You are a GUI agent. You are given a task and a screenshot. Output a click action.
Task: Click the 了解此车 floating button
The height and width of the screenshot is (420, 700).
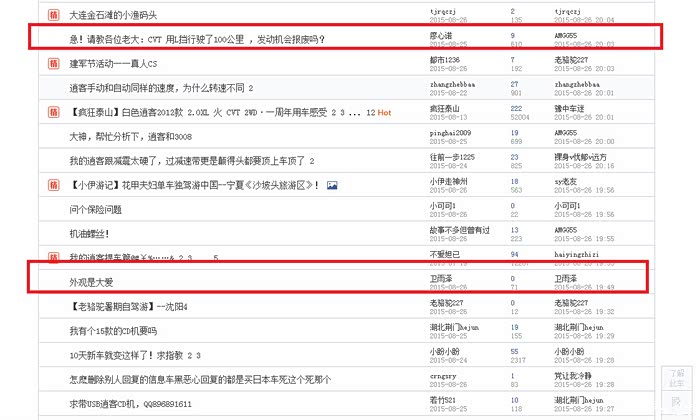pos(677,378)
